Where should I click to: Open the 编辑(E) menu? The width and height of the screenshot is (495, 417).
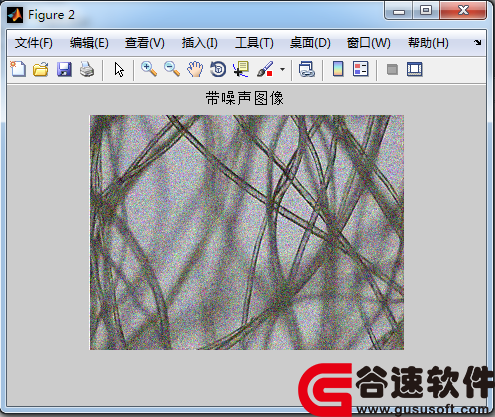[x=89, y=43]
